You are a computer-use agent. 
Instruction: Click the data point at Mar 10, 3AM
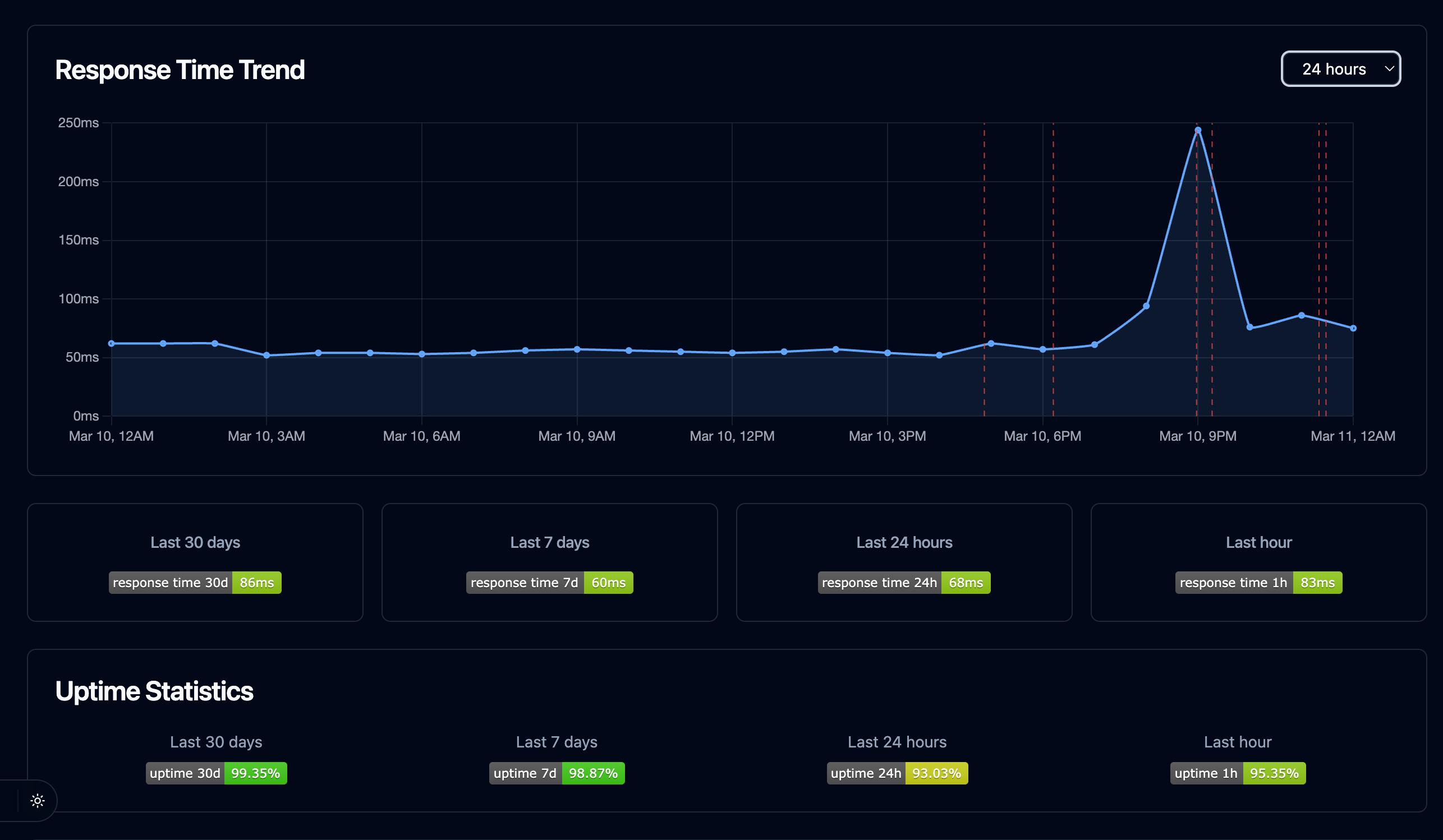pyautogui.click(x=266, y=356)
